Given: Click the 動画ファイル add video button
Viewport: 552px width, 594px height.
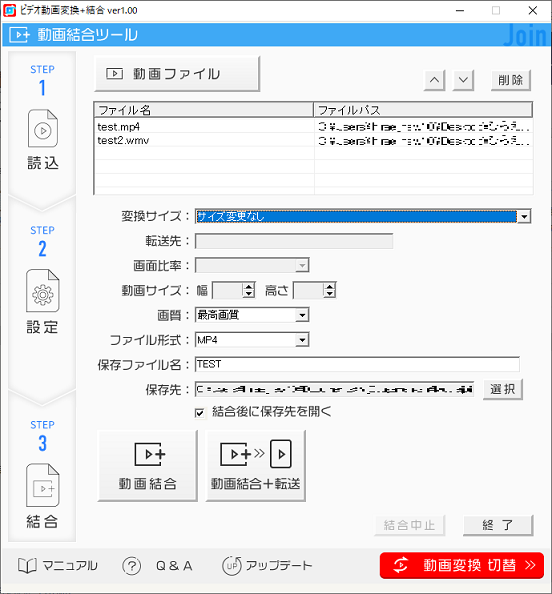Looking at the screenshot, I should click(177, 74).
